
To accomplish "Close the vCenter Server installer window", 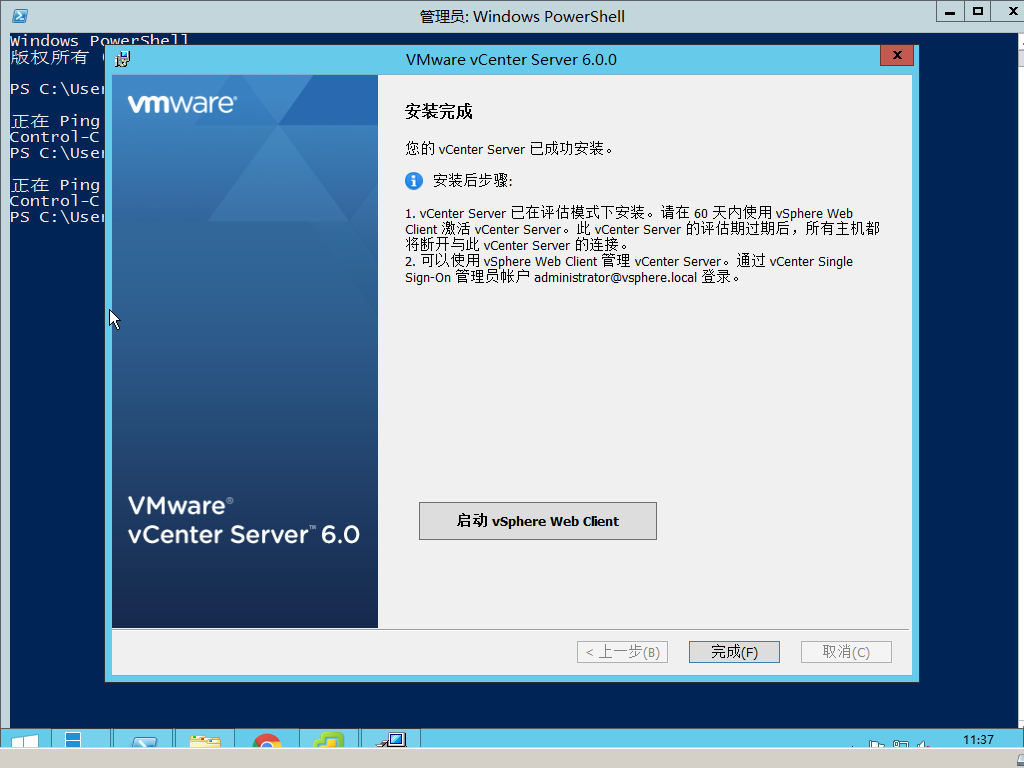I will click(x=897, y=56).
